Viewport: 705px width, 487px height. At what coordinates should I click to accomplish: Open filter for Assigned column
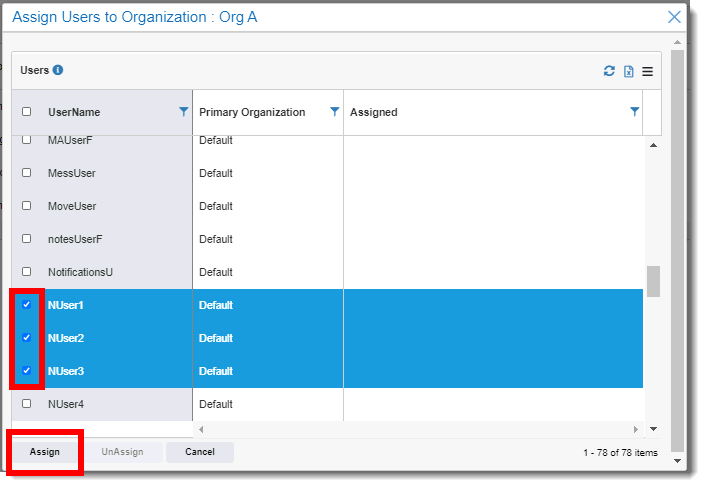click(634, 112)
